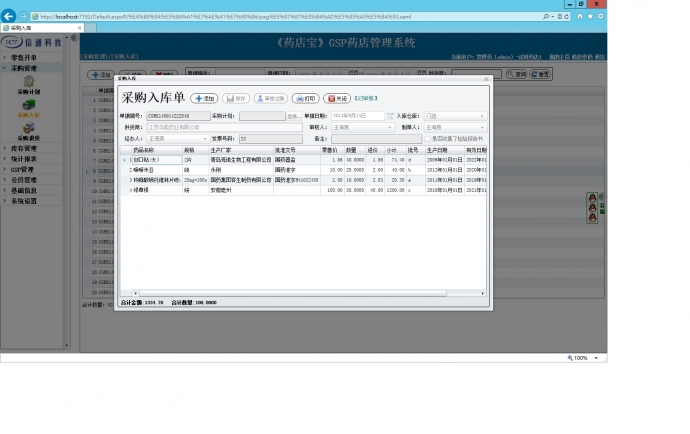Click the 采购退货 icon in sidebar
This screenshot has width=690, height=434.
[29, 128]
